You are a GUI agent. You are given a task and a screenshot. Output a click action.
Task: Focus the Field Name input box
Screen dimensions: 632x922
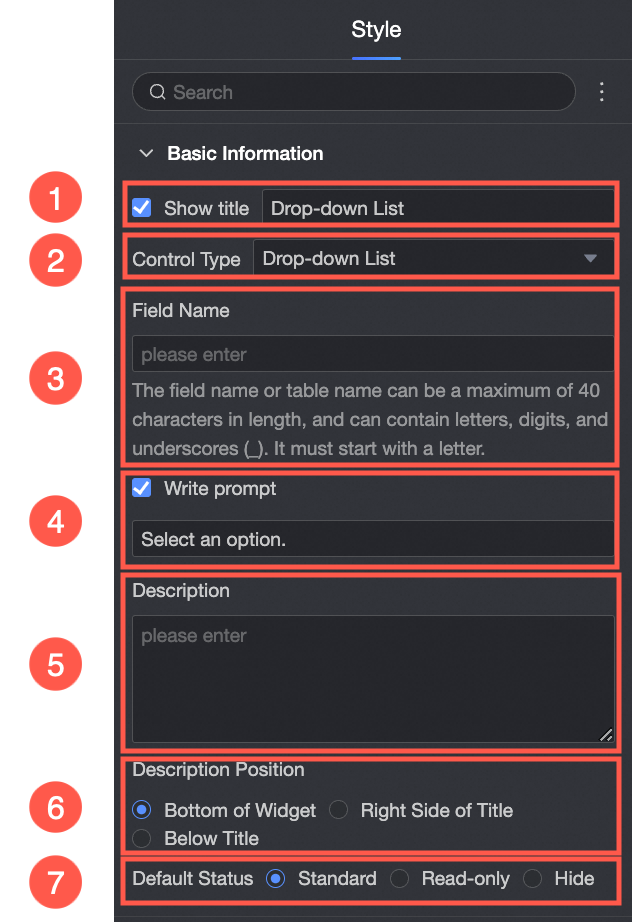click(x=373, y=354)
